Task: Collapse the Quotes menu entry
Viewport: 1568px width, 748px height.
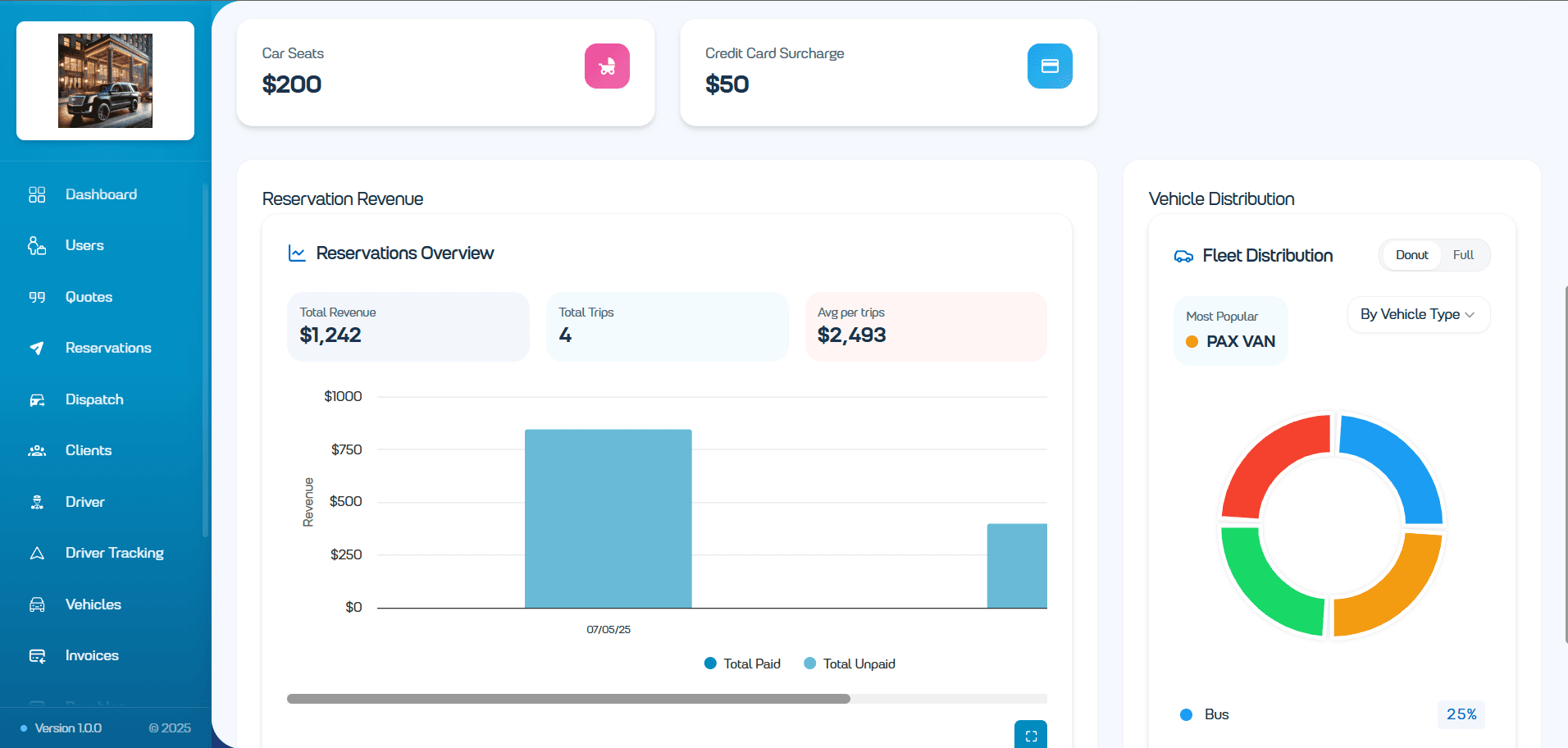Action: point(89,297)
